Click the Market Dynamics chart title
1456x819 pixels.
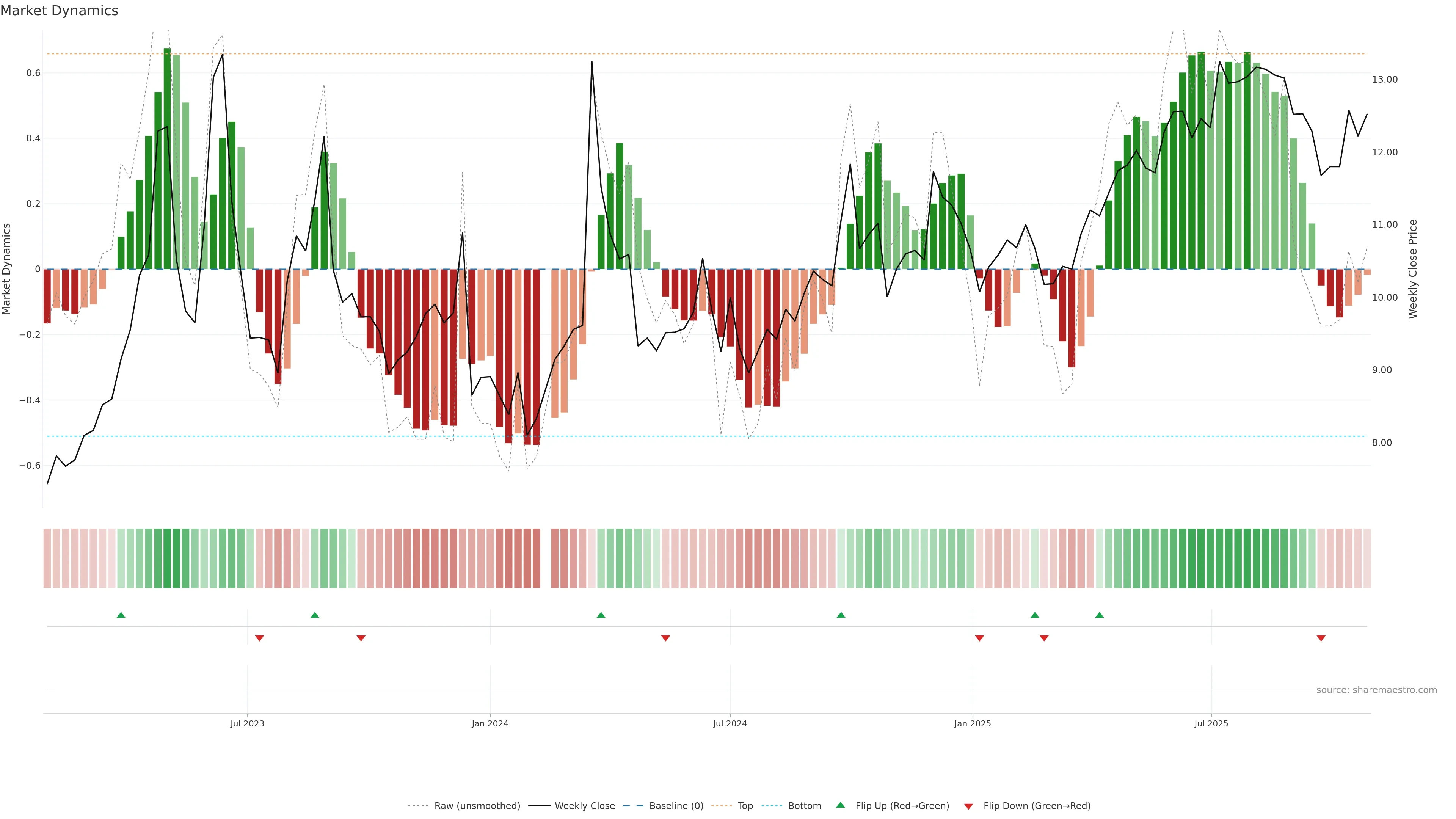pyautogui.click(x=60, y=11)
